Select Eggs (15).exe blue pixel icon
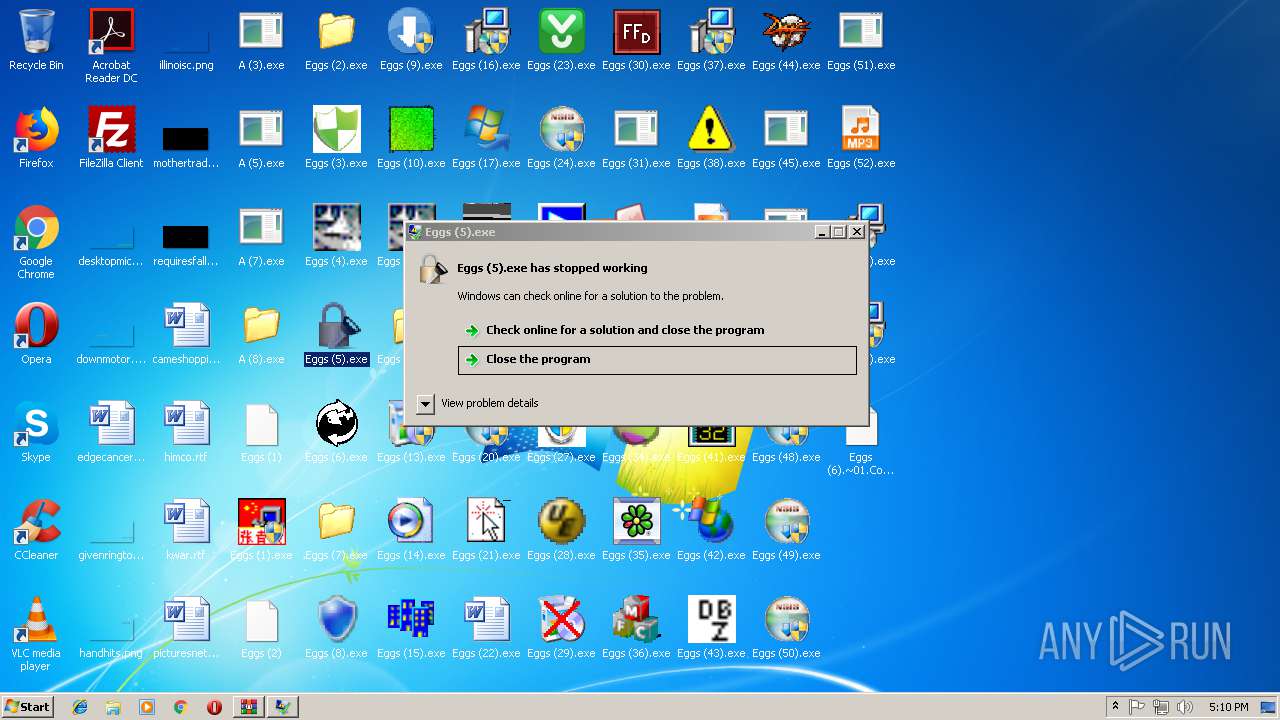Image resolution: width=1280 pixels, height=720 pixels. point(411,620)
